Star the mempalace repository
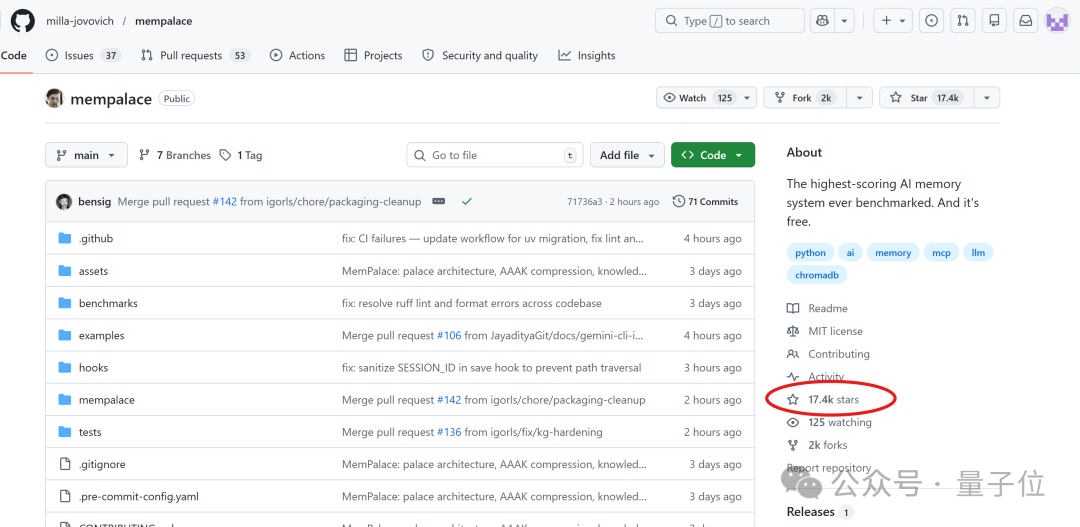The height and width of the screenshot is (527, 1080). pos(926,98)
